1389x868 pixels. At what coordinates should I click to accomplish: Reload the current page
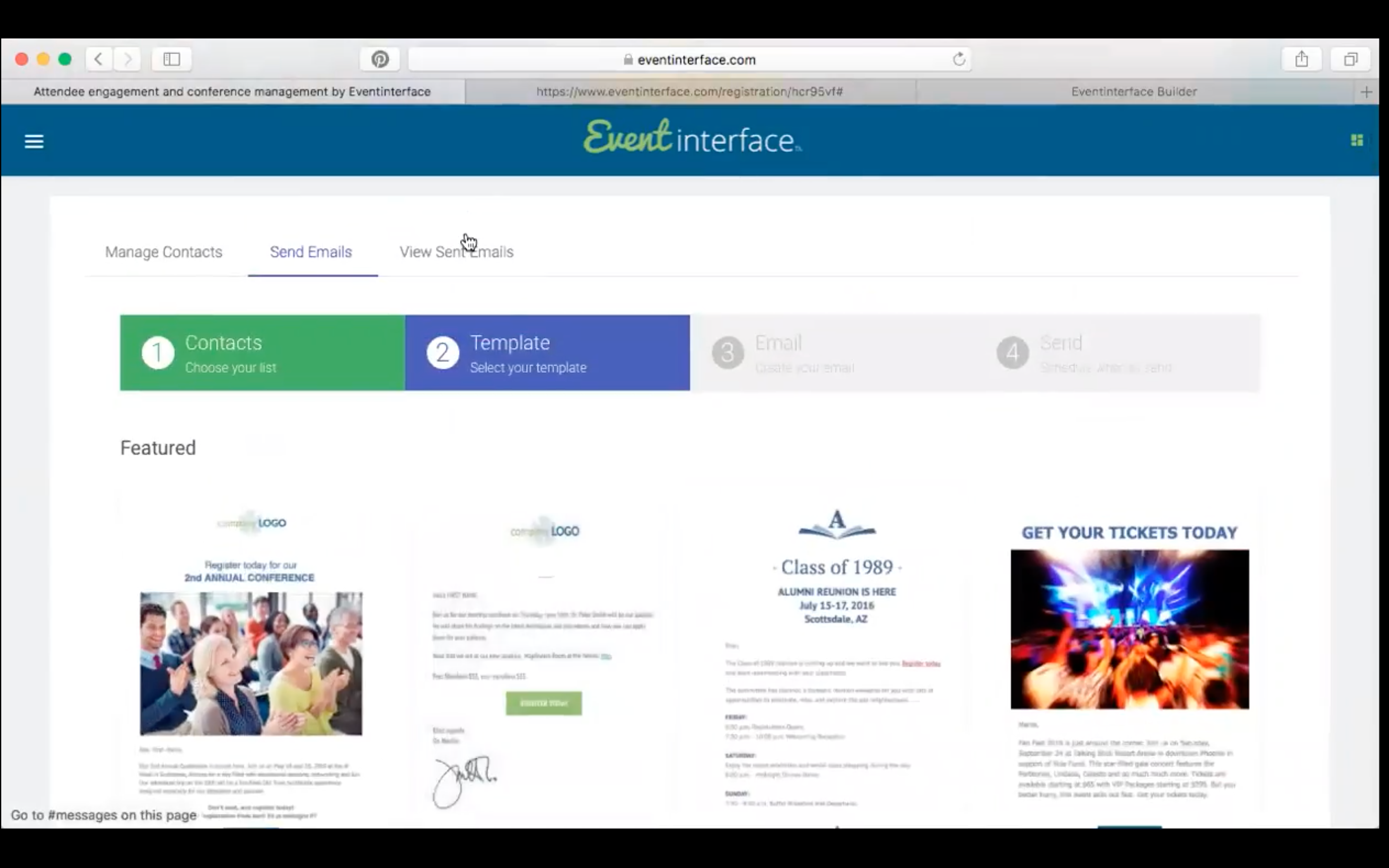pos(959,59)
